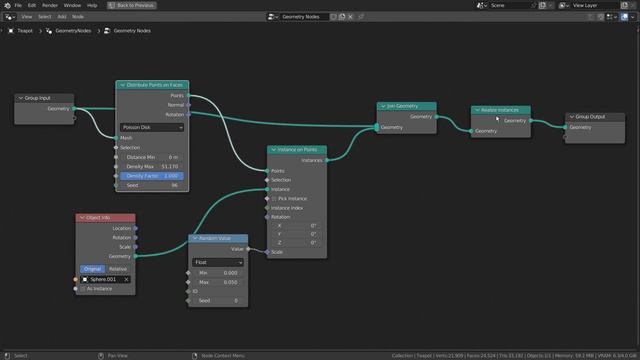Open the node editor View menu
This screenshot has width=640, height=360.
coord(27,17)
